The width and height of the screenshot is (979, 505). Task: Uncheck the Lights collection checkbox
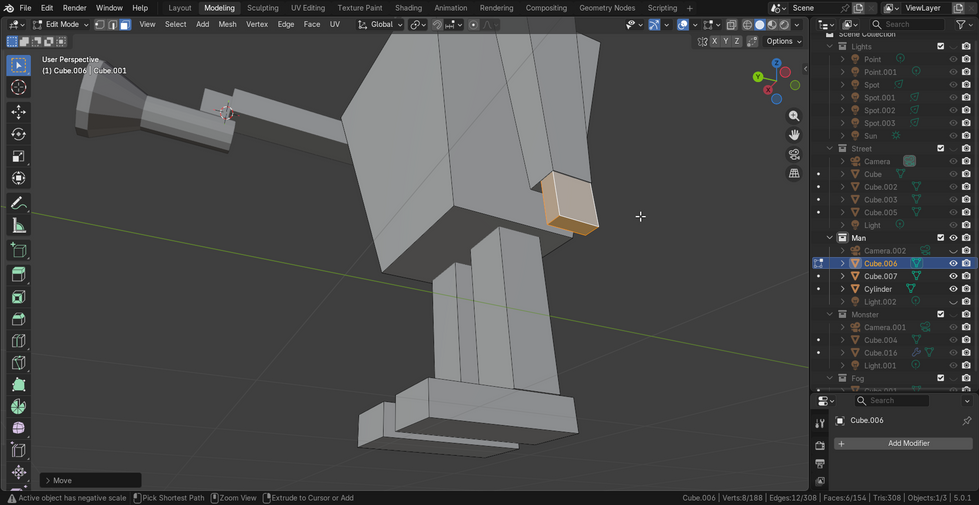(940, 46)
